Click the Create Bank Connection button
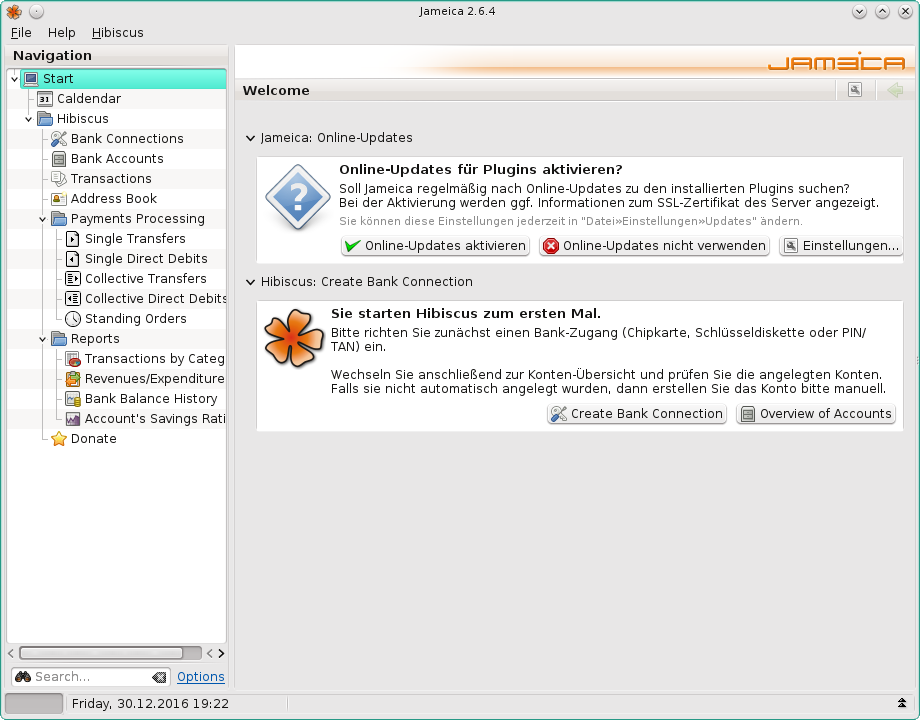The image size is (920, 720). pos(636,414)
